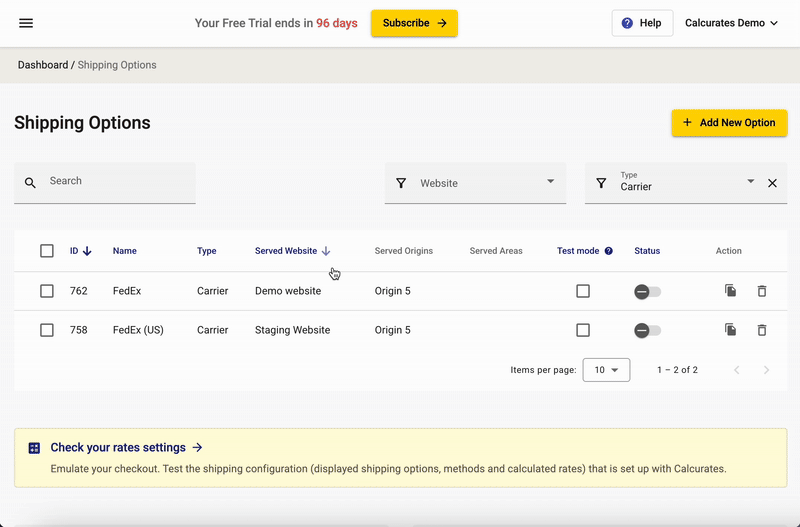This screenshot has width=800, height=527.
Task: Sort by ID using the arrow icon
Action: pyautogui.click(x=87, y=250)
